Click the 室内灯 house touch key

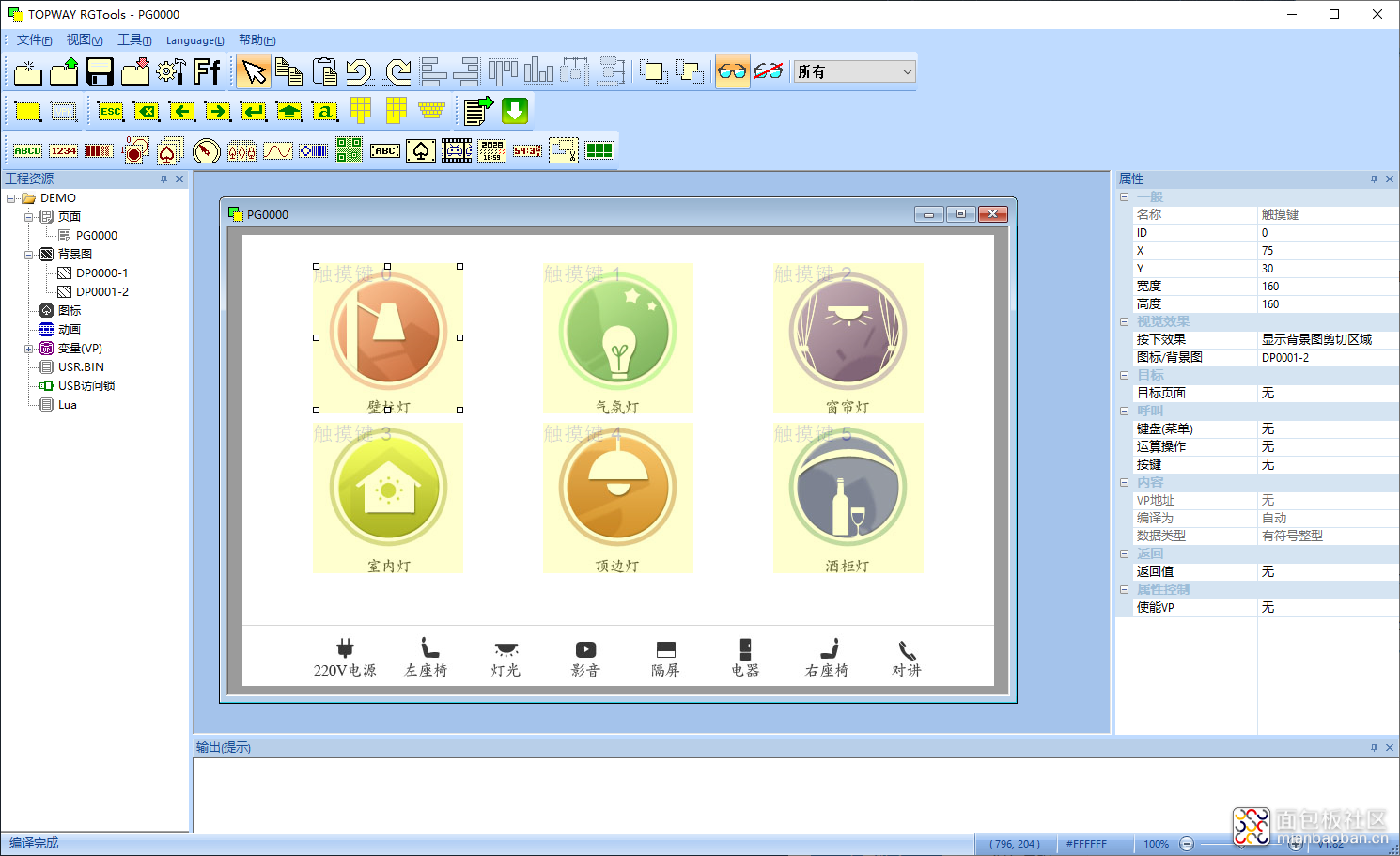(x=387, y=498)
